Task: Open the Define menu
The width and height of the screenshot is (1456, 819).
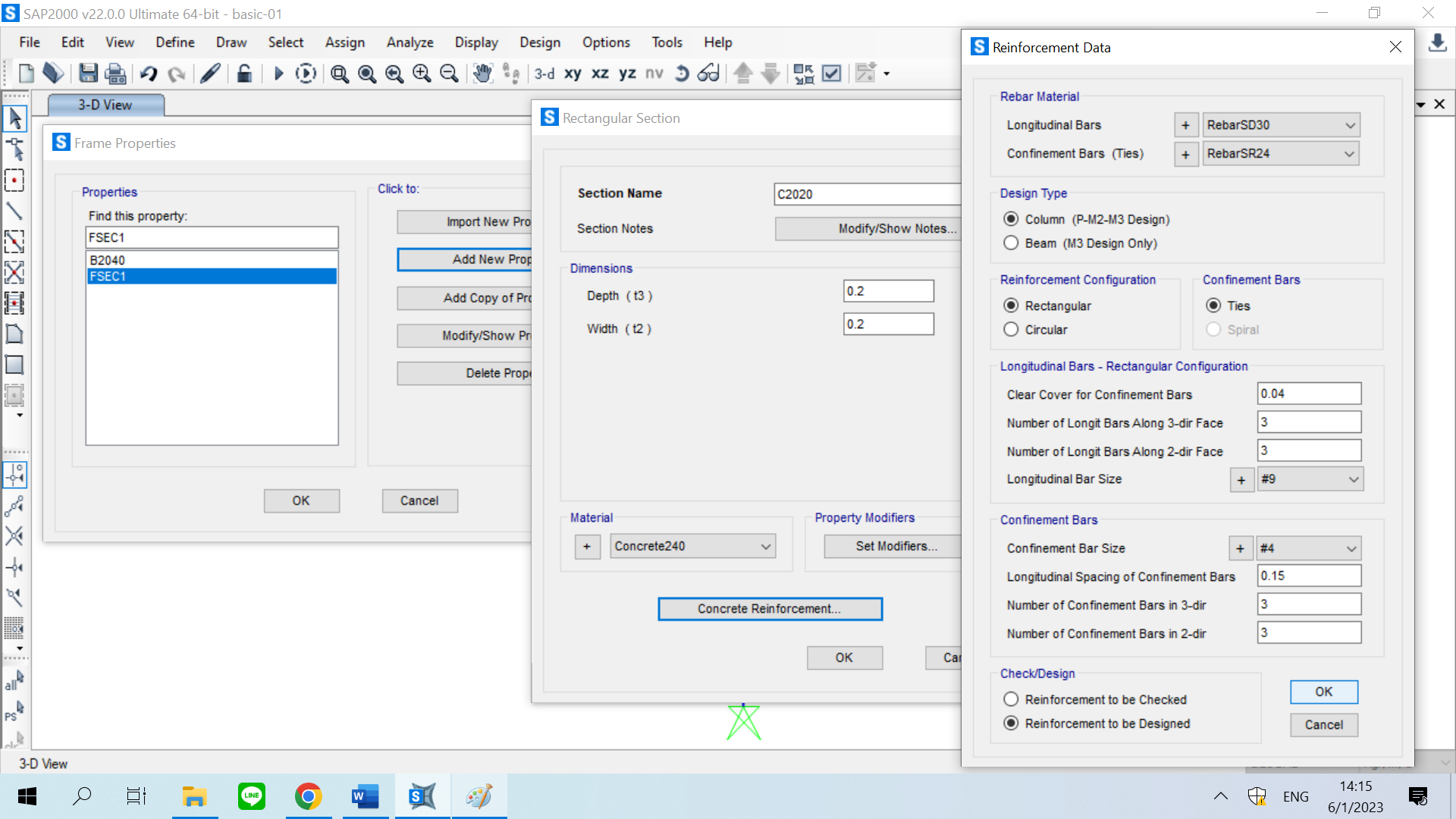Action: click(174, 42)
